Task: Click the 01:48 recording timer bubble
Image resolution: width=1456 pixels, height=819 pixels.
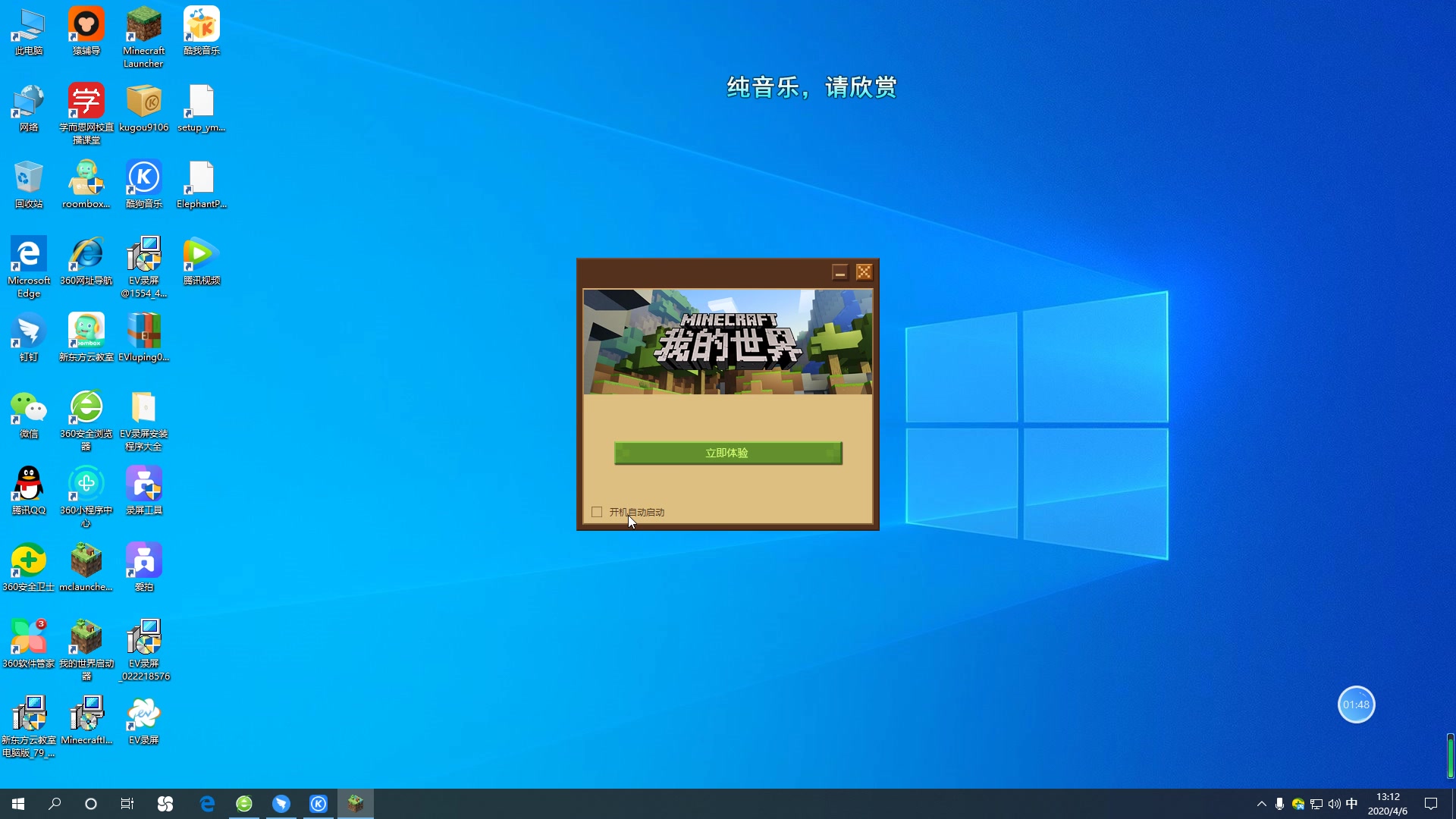Action: click(x=1356, y=704)
